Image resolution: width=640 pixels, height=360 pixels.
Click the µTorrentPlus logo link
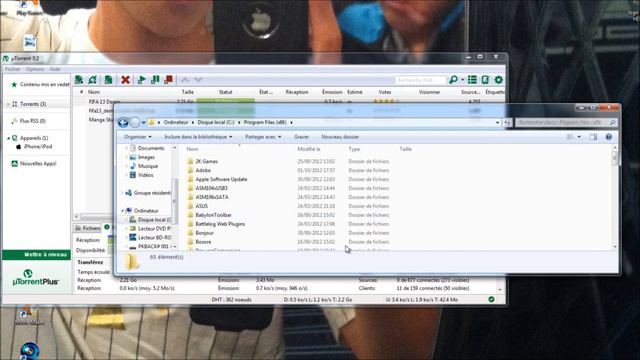point(36,278)
